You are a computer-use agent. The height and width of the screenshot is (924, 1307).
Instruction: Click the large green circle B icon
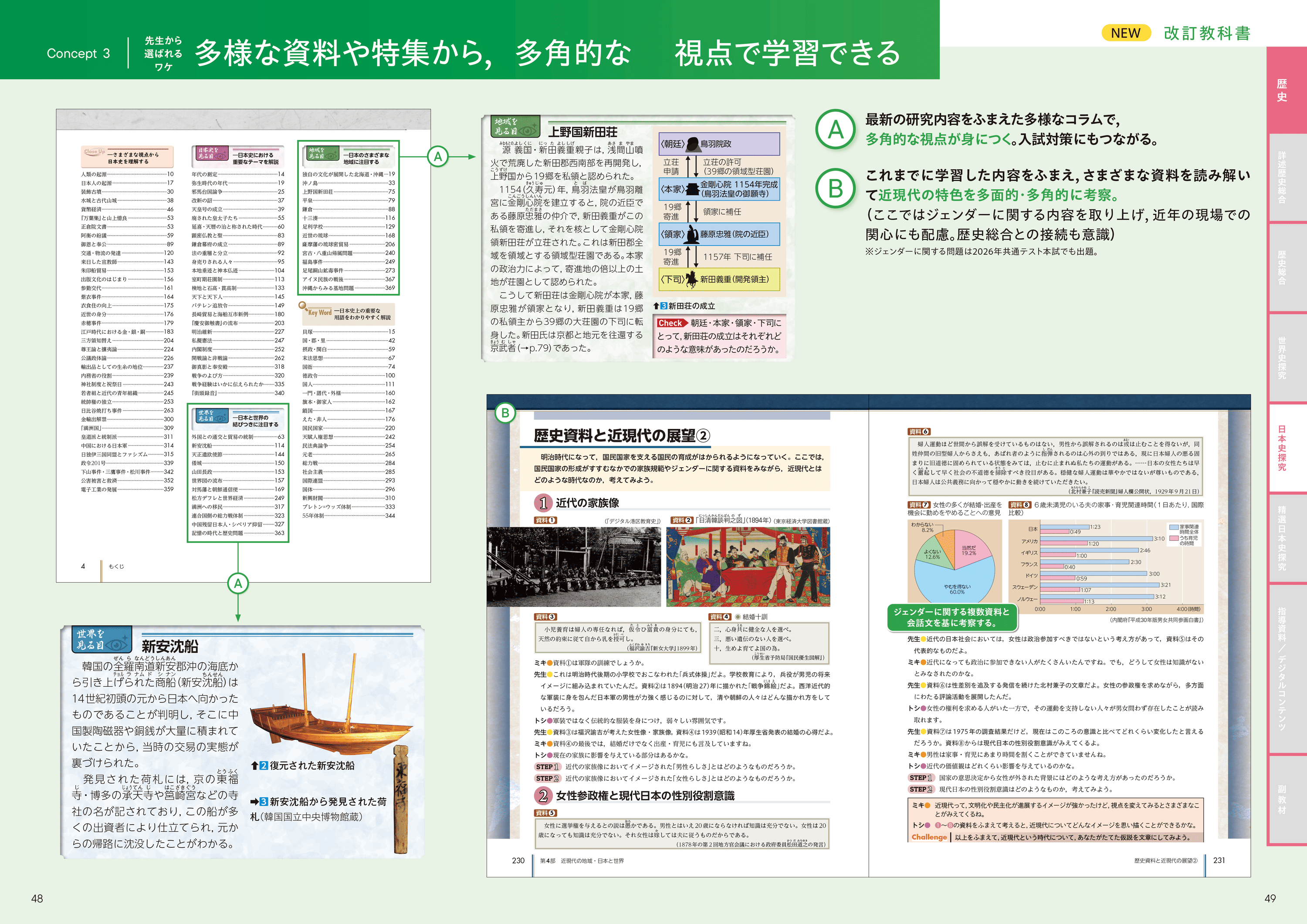835,189
